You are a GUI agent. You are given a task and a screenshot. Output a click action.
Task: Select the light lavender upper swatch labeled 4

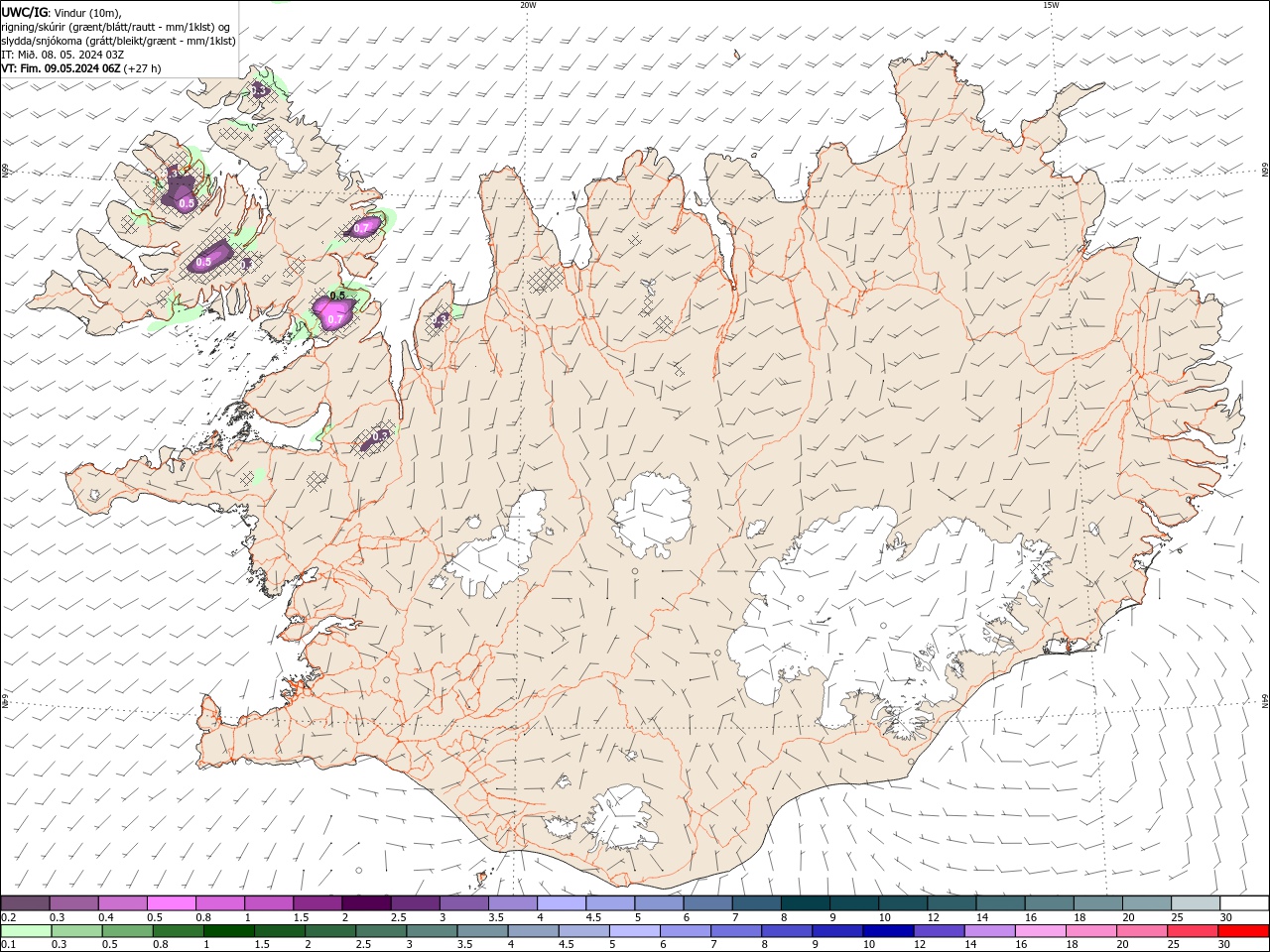point(561,903)
